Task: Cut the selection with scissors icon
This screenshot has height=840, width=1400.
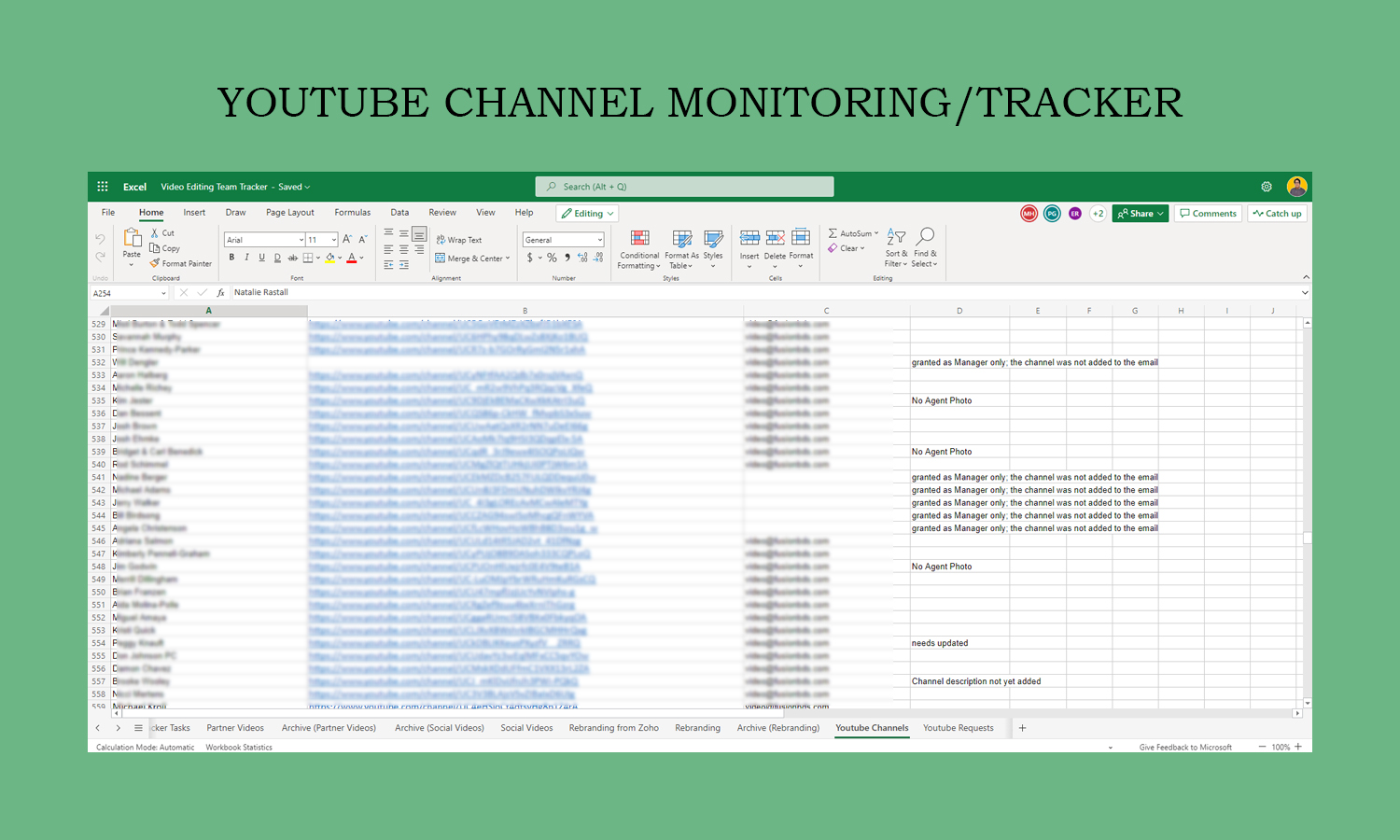Action: click(162, 233)
